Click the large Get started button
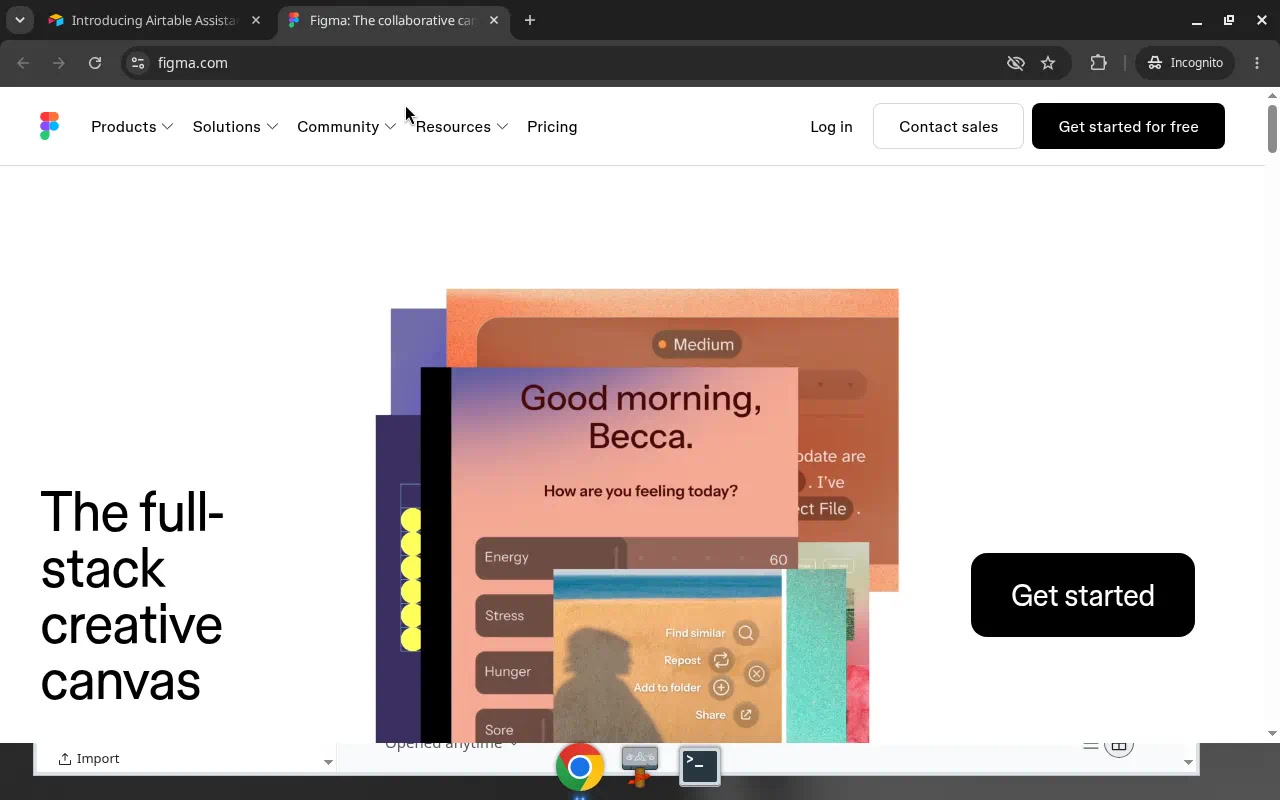The height and width of the screenshot is (800, 1280). [x=1083, y=595]
